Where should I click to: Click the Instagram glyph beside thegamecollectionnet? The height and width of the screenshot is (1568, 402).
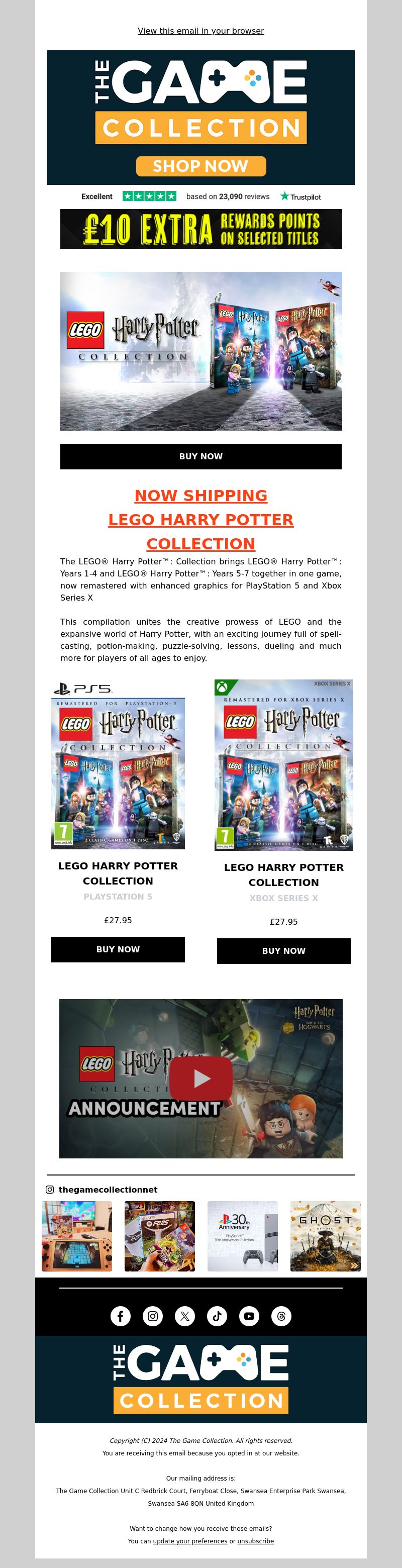tap(50, 1190)
